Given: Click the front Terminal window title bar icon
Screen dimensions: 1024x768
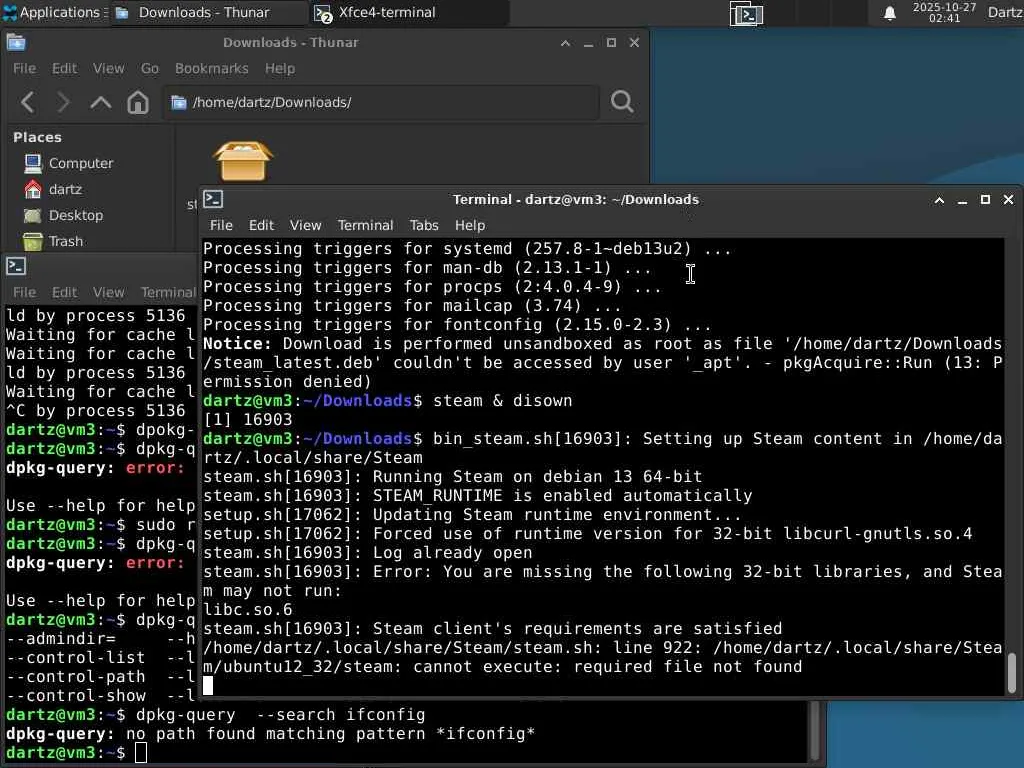Looking at the screenshot, I should point(214,199).
